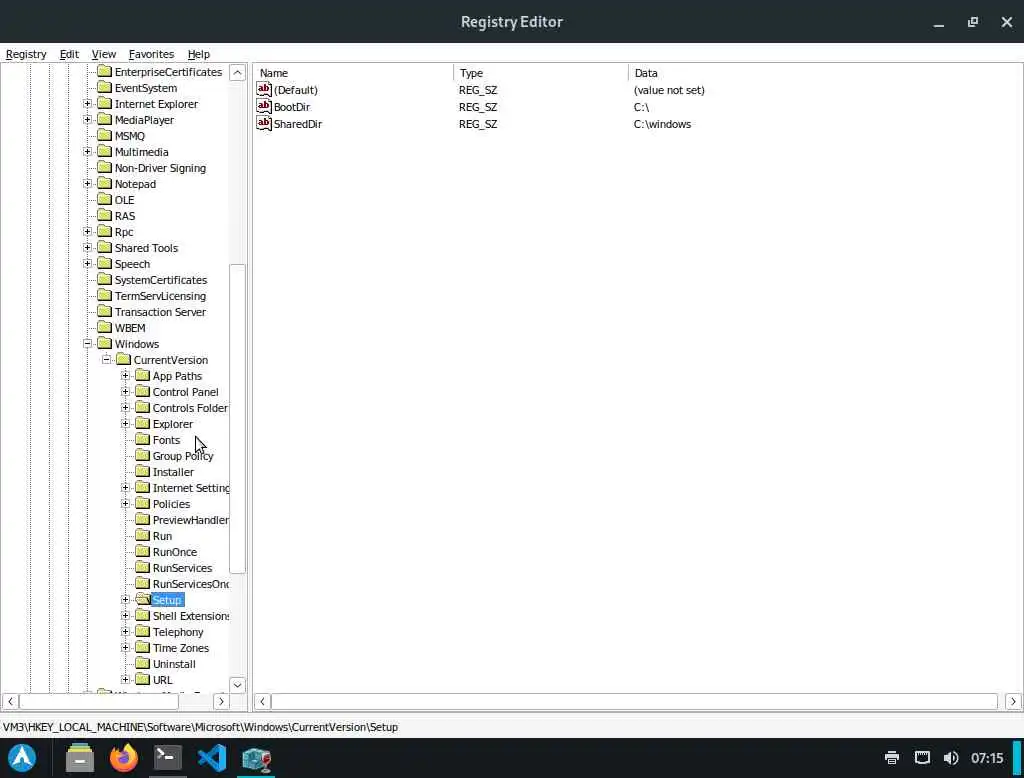This screenshot has height=778, width=1024.
Task: Expand the App Paths key
Action: coord(125,376)
